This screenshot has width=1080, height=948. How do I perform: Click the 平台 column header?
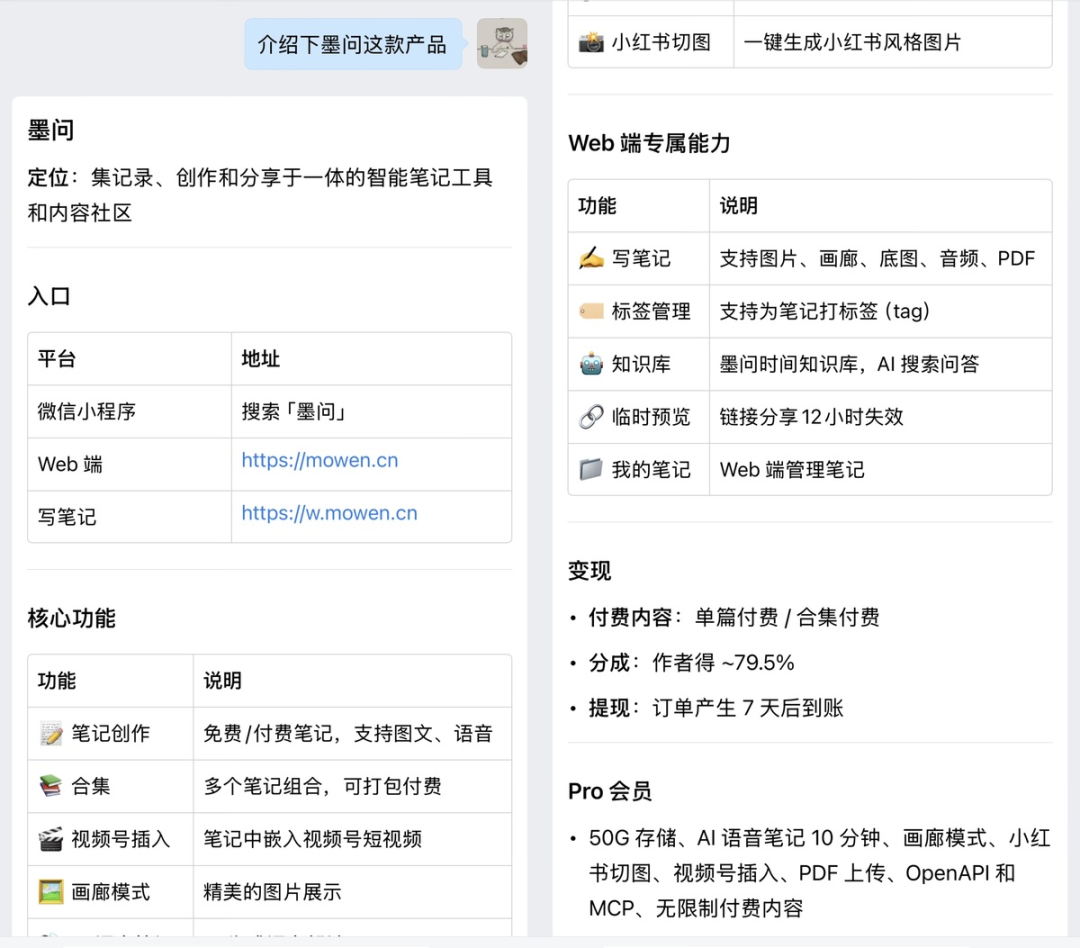click(x=129, y=359)
